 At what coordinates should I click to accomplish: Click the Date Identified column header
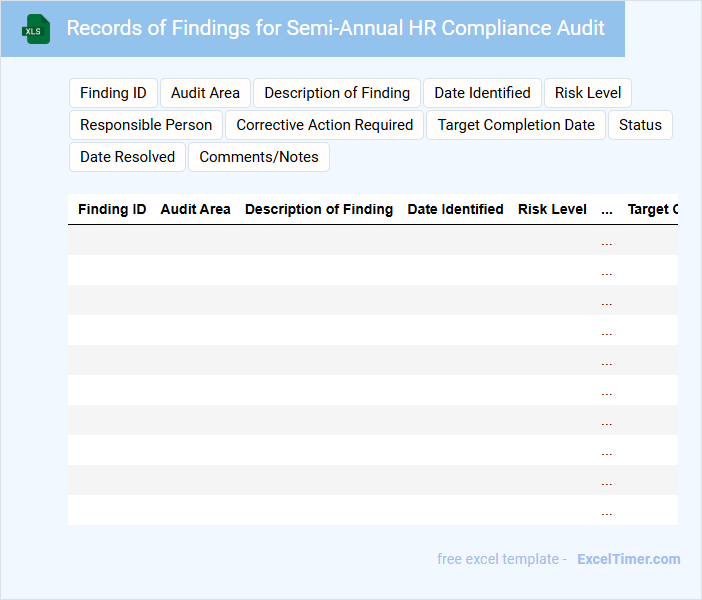coord(455,209)
